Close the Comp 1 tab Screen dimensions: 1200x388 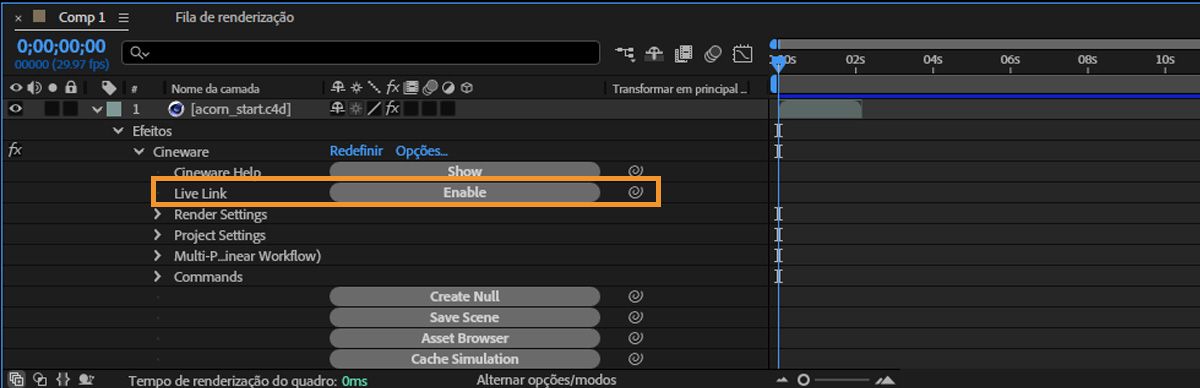pyautogui.click(x=18, y=18)
